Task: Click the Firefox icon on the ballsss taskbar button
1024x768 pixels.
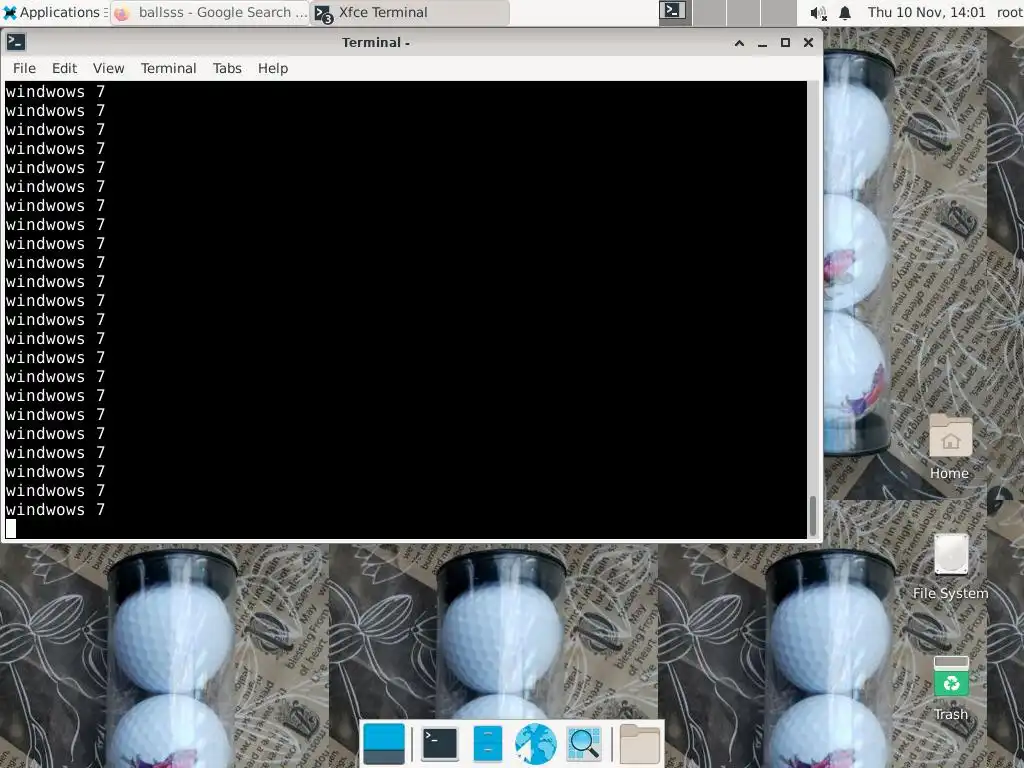Action: [122, 13]
